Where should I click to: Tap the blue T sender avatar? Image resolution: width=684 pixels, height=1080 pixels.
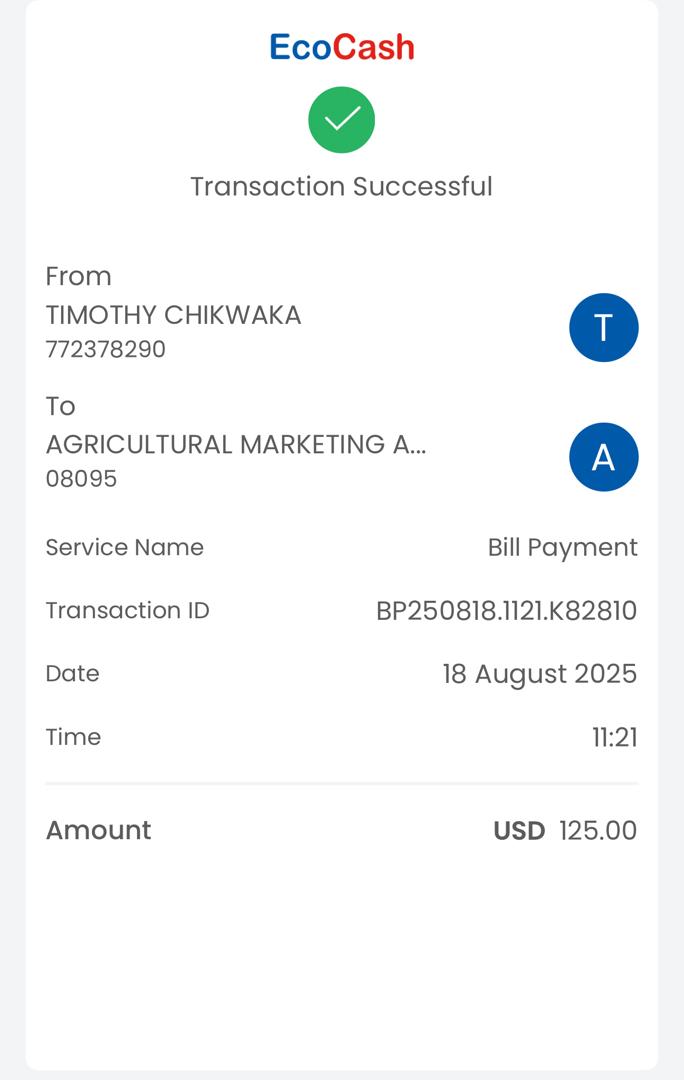[x=603, y=327]
